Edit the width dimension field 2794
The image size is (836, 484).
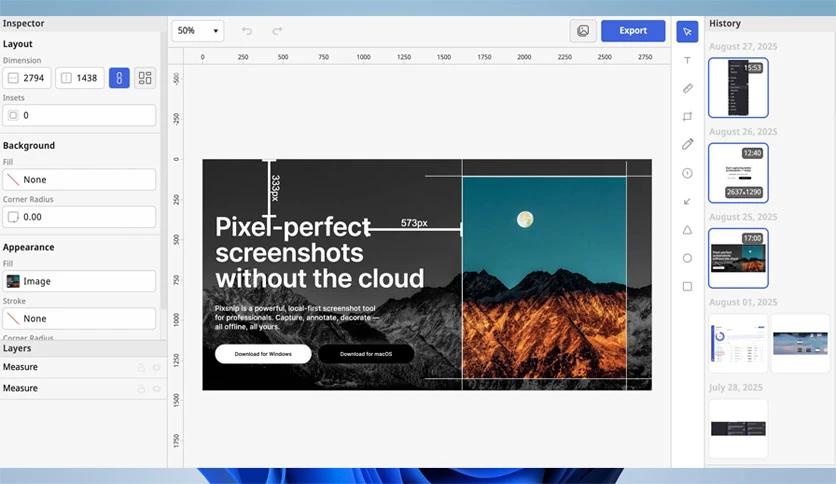click(x=27, y=78)
